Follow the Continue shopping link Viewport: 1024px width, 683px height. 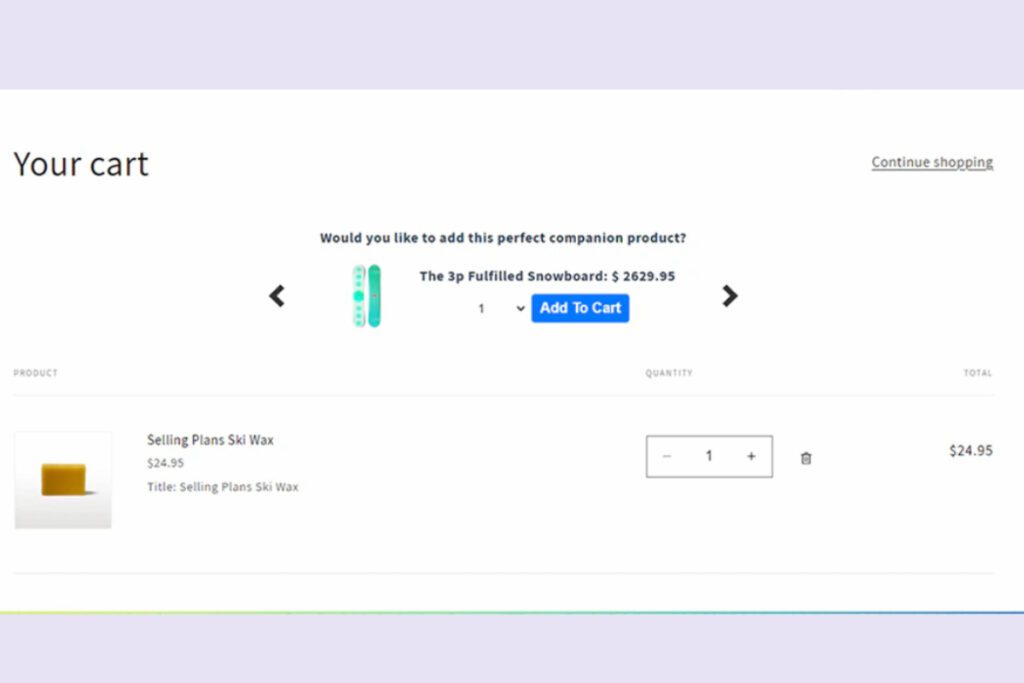pos(932,162)
